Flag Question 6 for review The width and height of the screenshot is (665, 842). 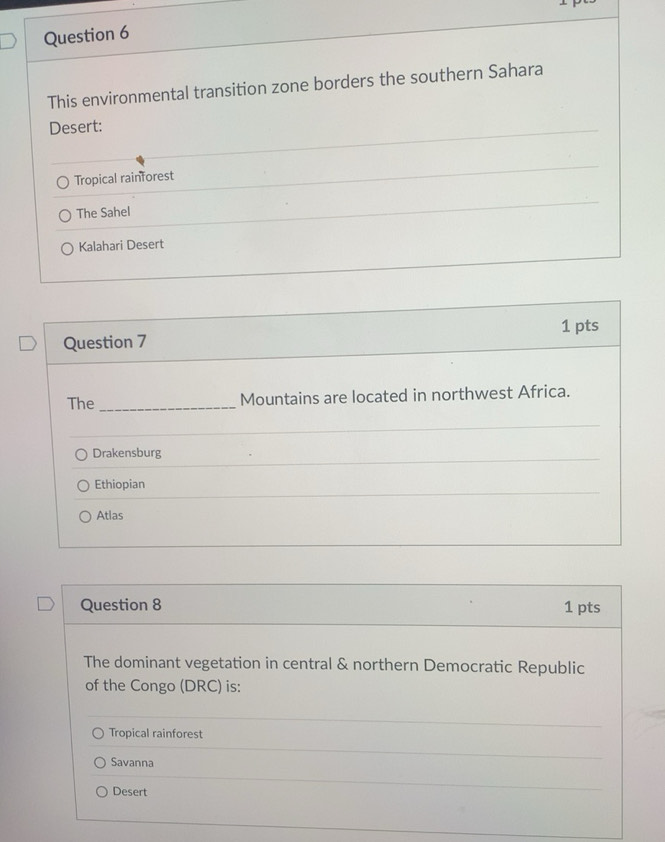click(8, 43)
